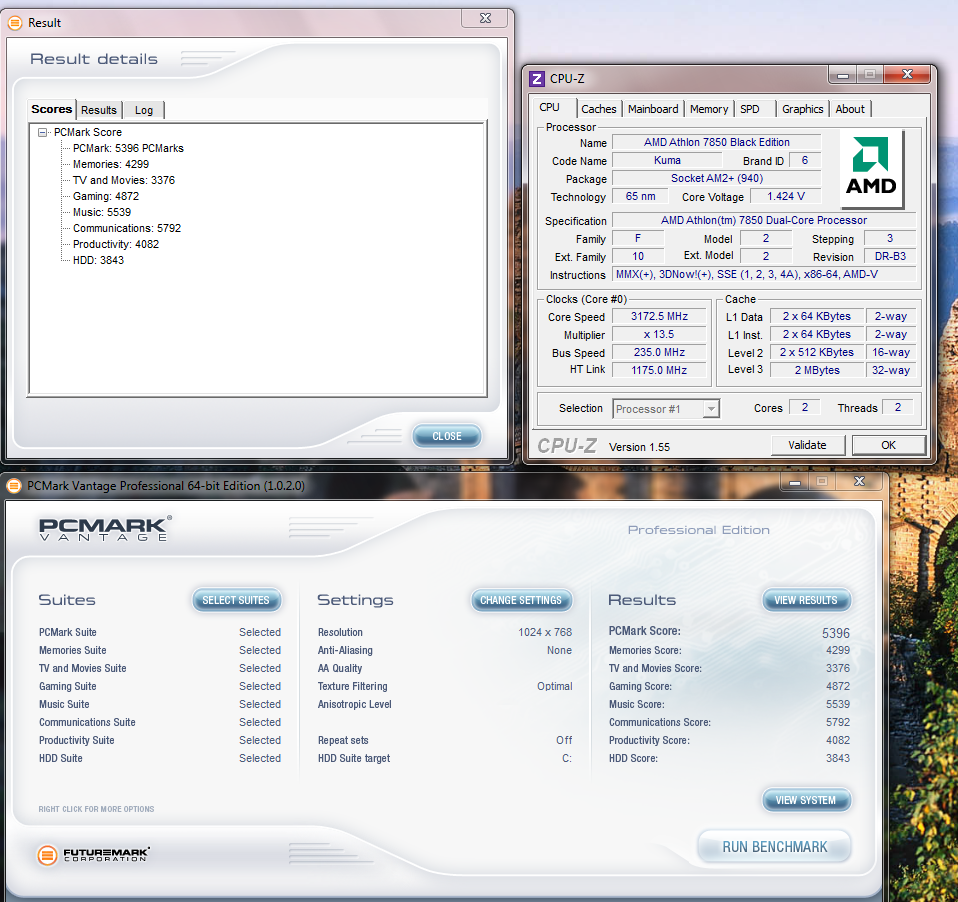Select 'Communications: 5792' tree row

pos(127,228)
